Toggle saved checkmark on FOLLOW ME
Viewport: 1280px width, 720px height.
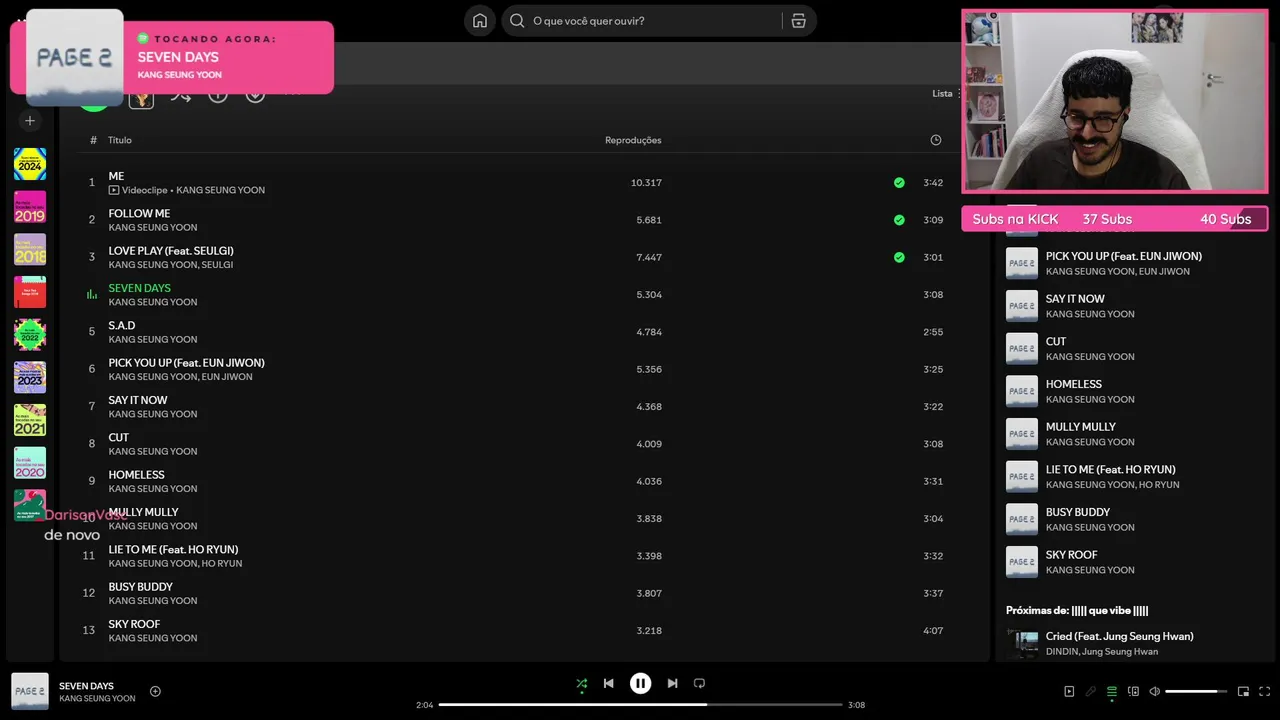click(x=899, y=220)
